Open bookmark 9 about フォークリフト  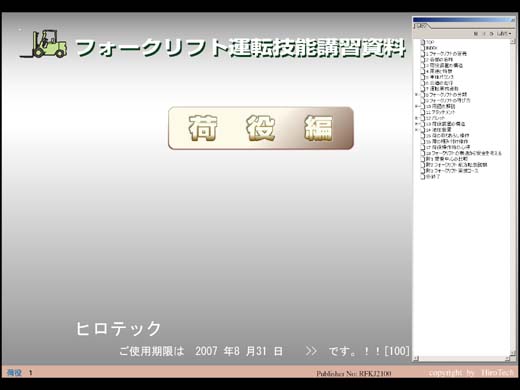point(448,100)
